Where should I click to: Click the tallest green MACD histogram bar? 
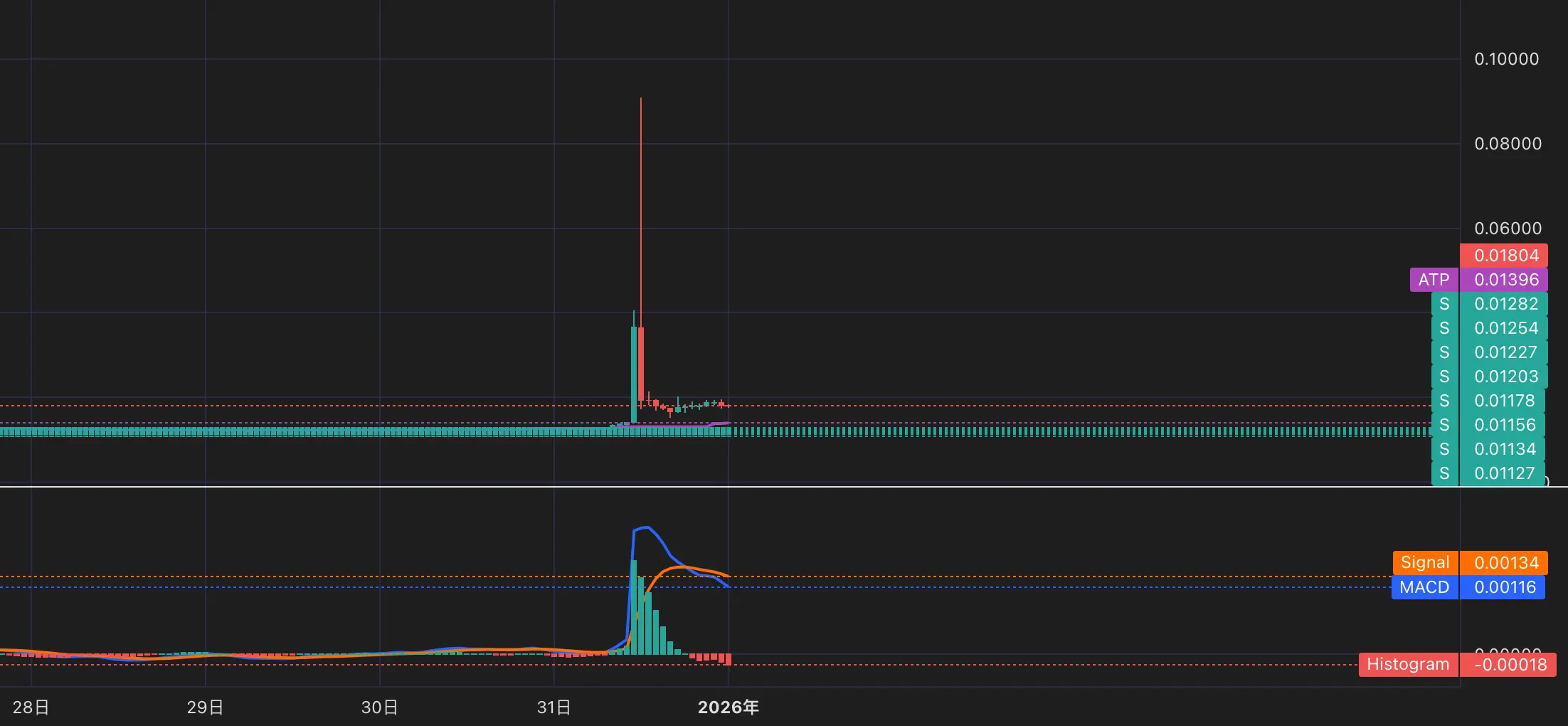pyautogui.click(x=634, y=607)
